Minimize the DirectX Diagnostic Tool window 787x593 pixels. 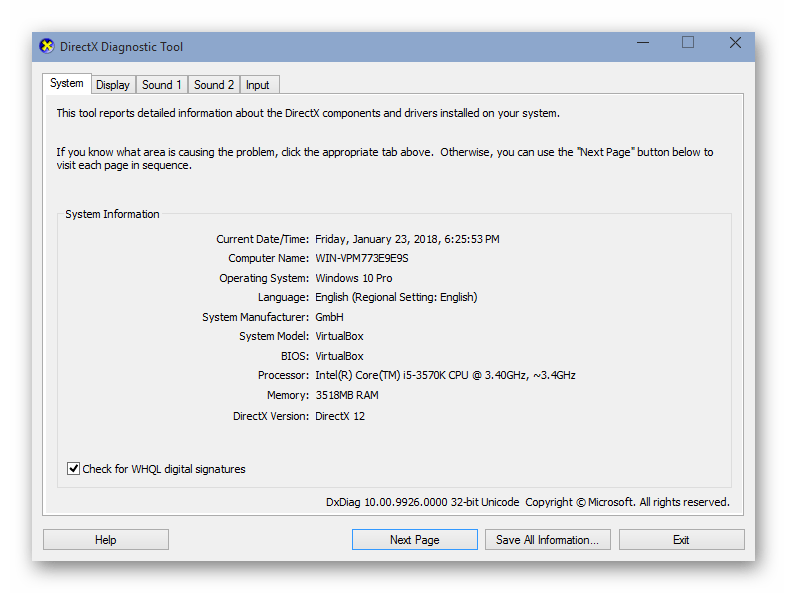click(x=643, y=43)
